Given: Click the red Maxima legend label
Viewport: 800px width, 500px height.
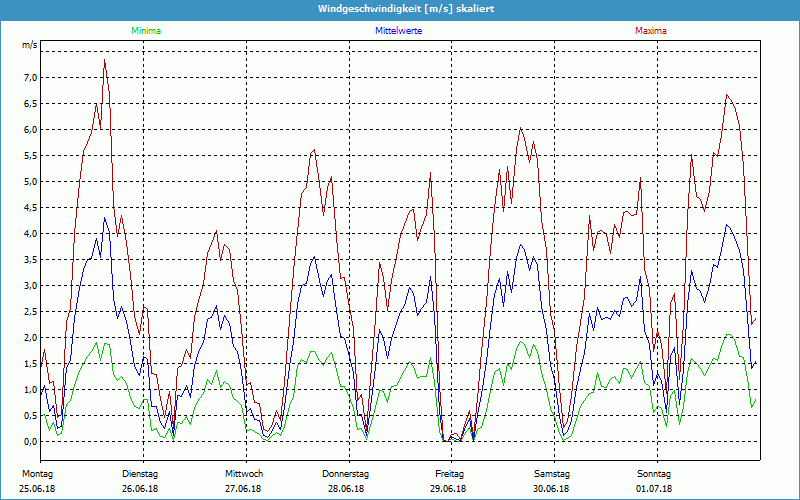Looking at the screenshot, I should coord(651,31).
